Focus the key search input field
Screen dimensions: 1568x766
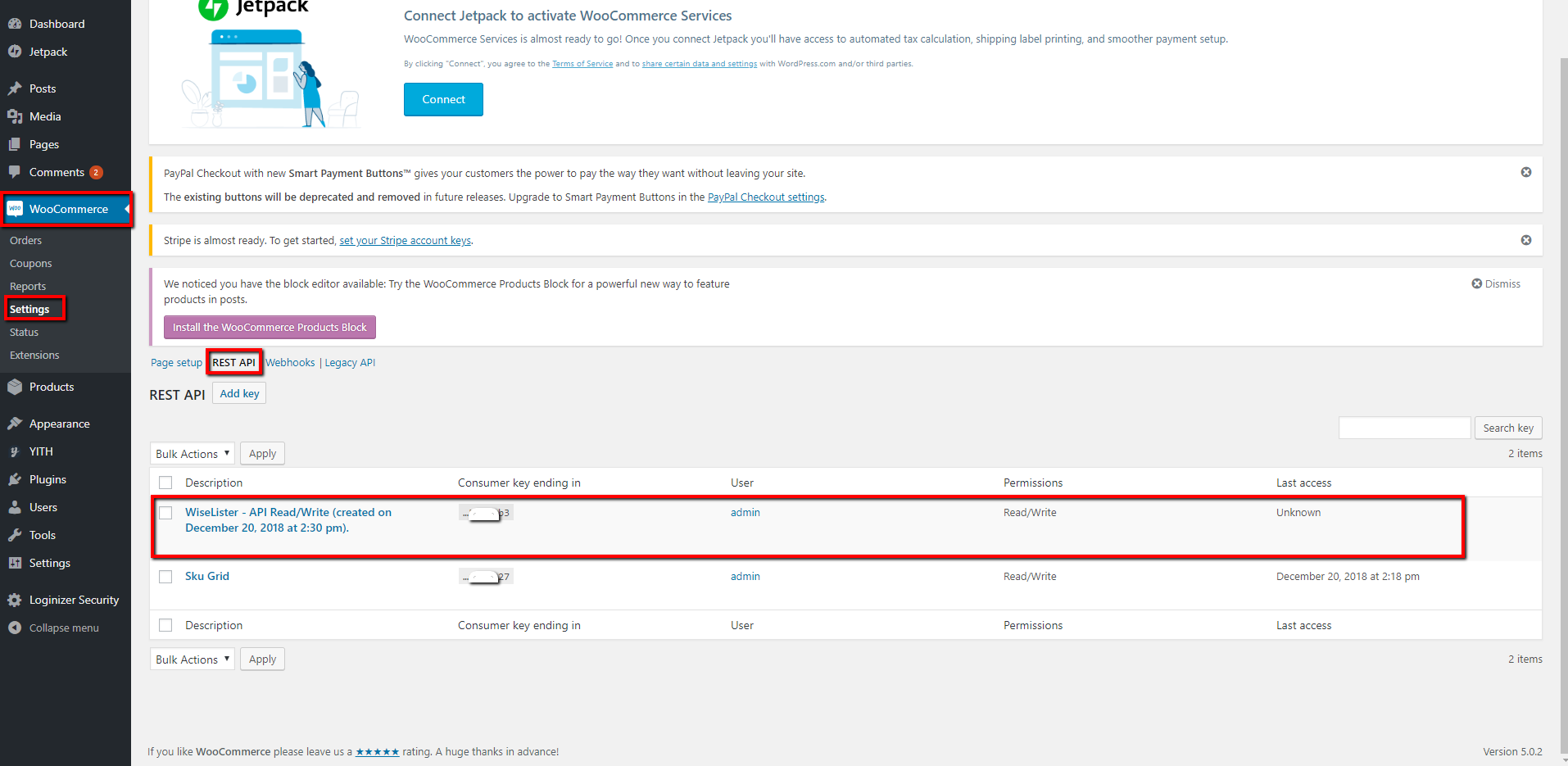pyautogui.click(x=1404, y=428)
